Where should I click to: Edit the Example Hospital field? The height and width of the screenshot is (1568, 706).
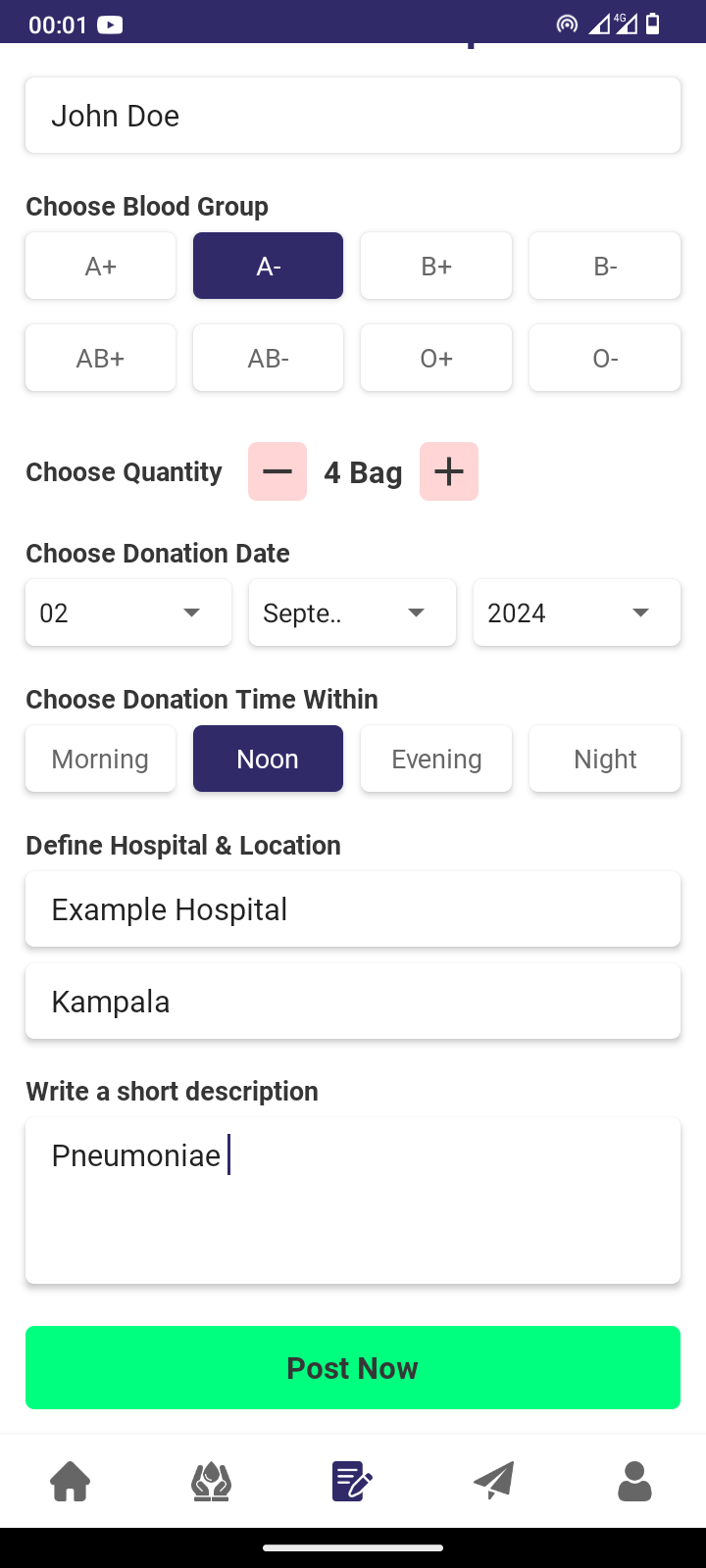tap(353, 909)
